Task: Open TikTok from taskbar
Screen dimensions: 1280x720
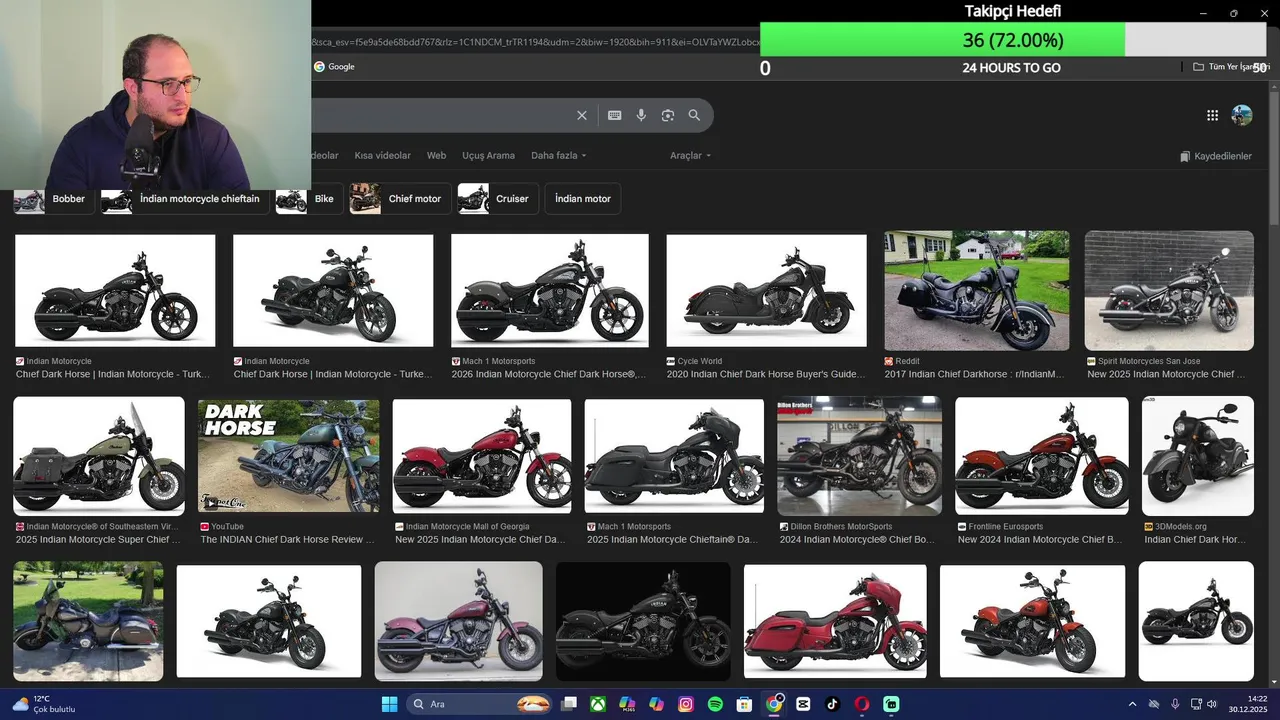Action: (832, 704)
